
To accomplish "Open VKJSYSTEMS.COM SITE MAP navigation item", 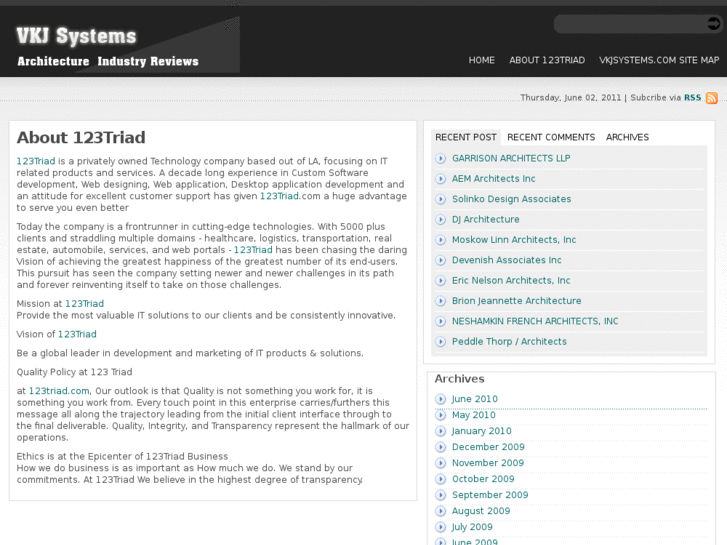I will pos(659,60).
